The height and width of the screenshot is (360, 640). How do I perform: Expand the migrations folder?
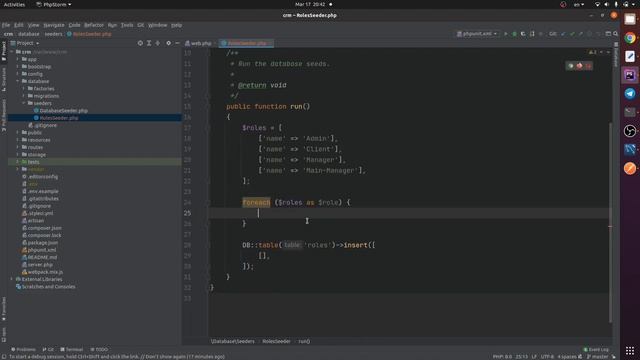[x=24, y=96]
